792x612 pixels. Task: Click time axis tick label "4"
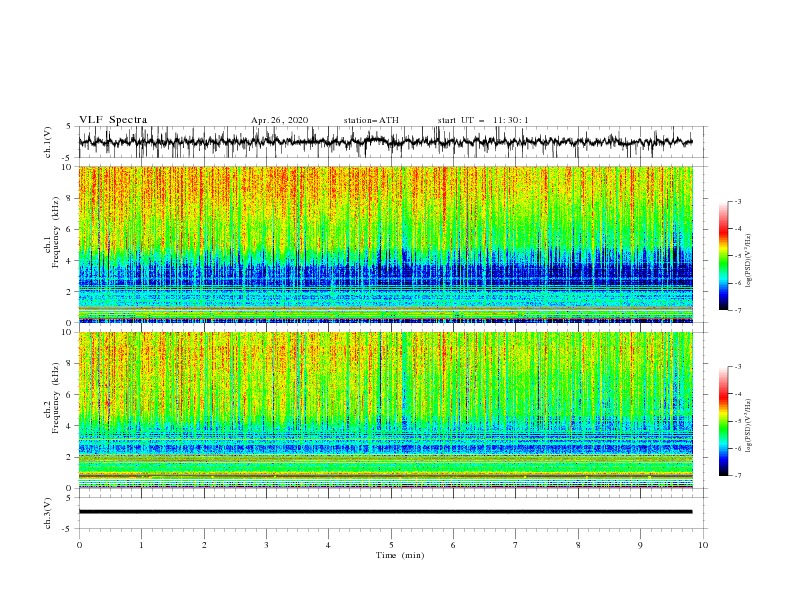[328, 545]
